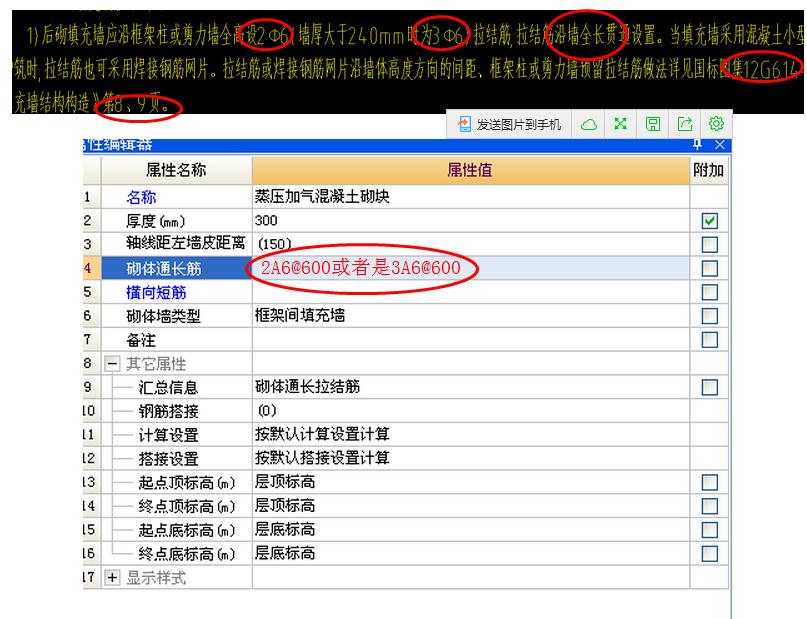The width and height of the screenshot is (807, 619).
Task: Collapse the 其它属性 group
Action: [112, 364]
